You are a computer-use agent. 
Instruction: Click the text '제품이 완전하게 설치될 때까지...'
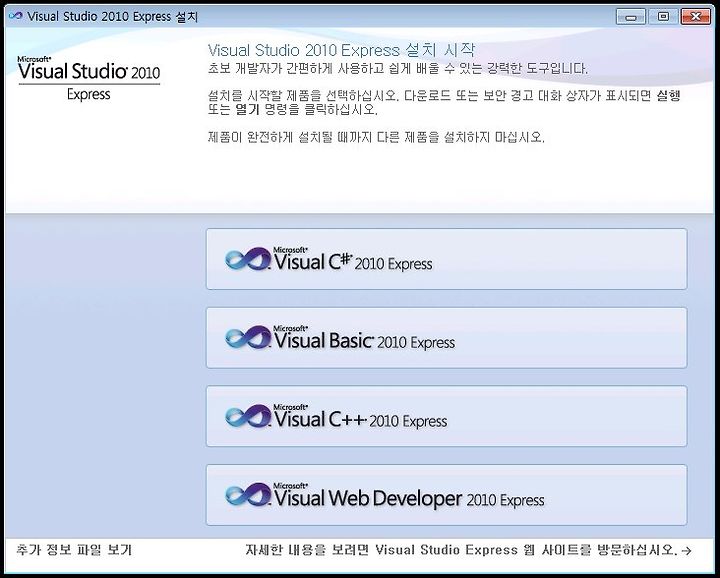(376, 137)
